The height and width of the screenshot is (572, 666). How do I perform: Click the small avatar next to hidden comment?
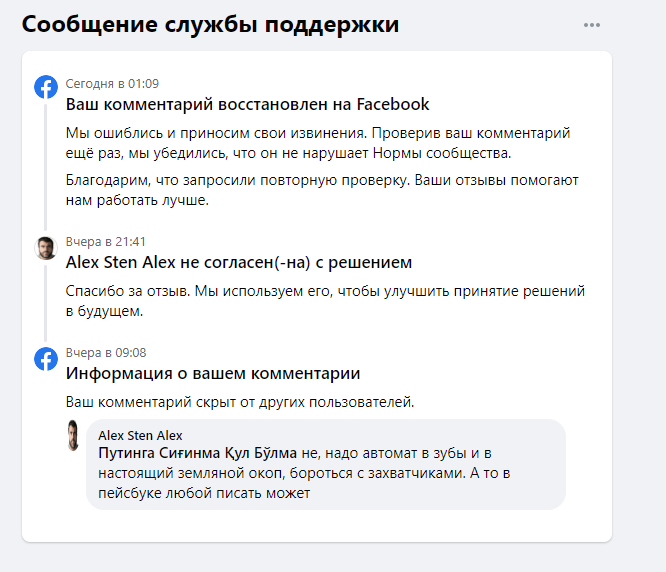tap(73, 435)
